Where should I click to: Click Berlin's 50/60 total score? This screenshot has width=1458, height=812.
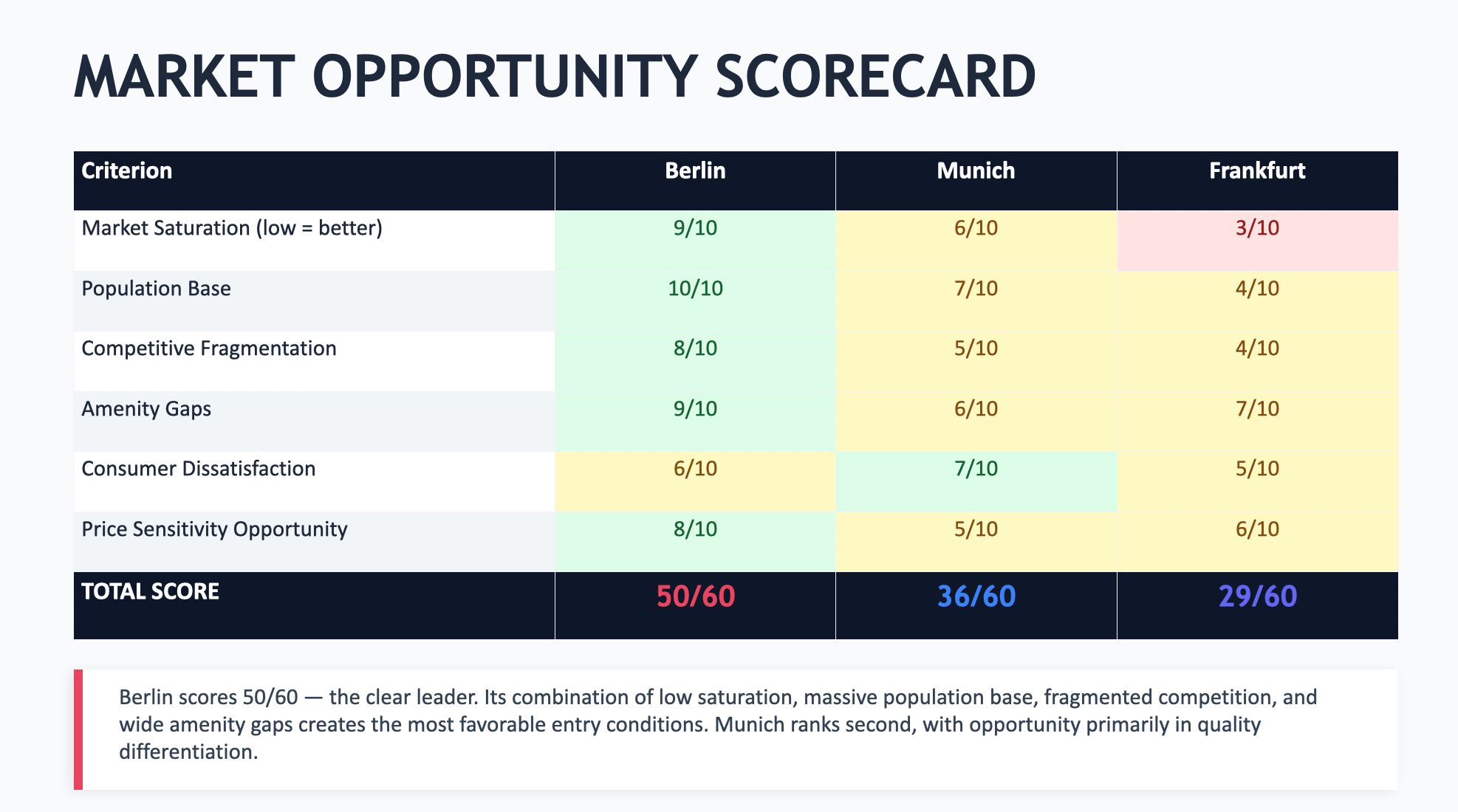pos(695,596)
